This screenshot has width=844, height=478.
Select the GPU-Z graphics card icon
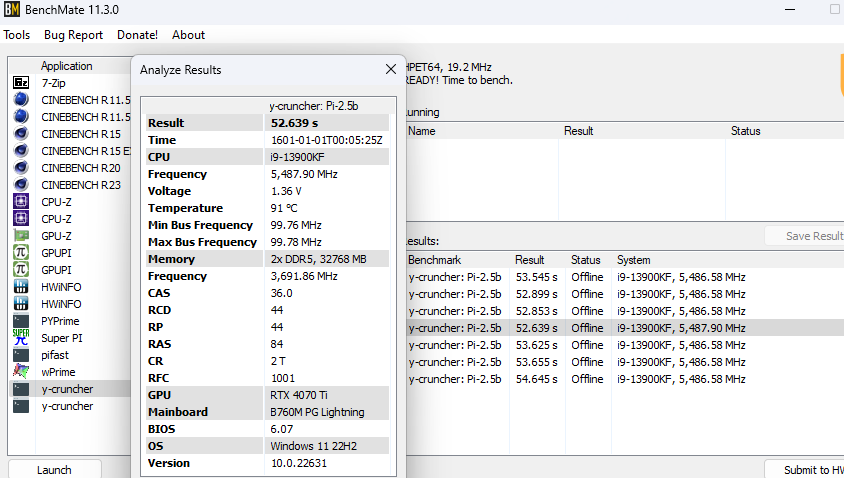(x=21, y=236)
